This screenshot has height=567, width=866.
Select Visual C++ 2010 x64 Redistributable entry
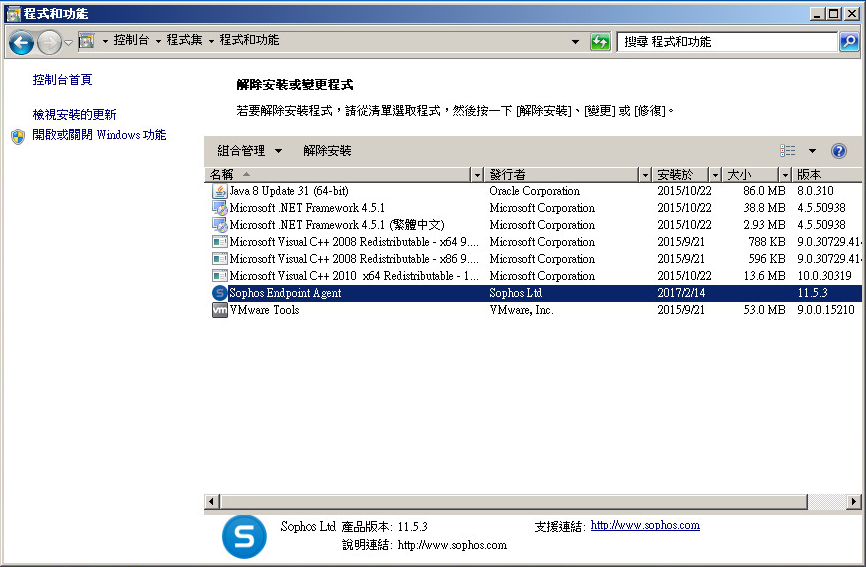click(x=353, y=276)
